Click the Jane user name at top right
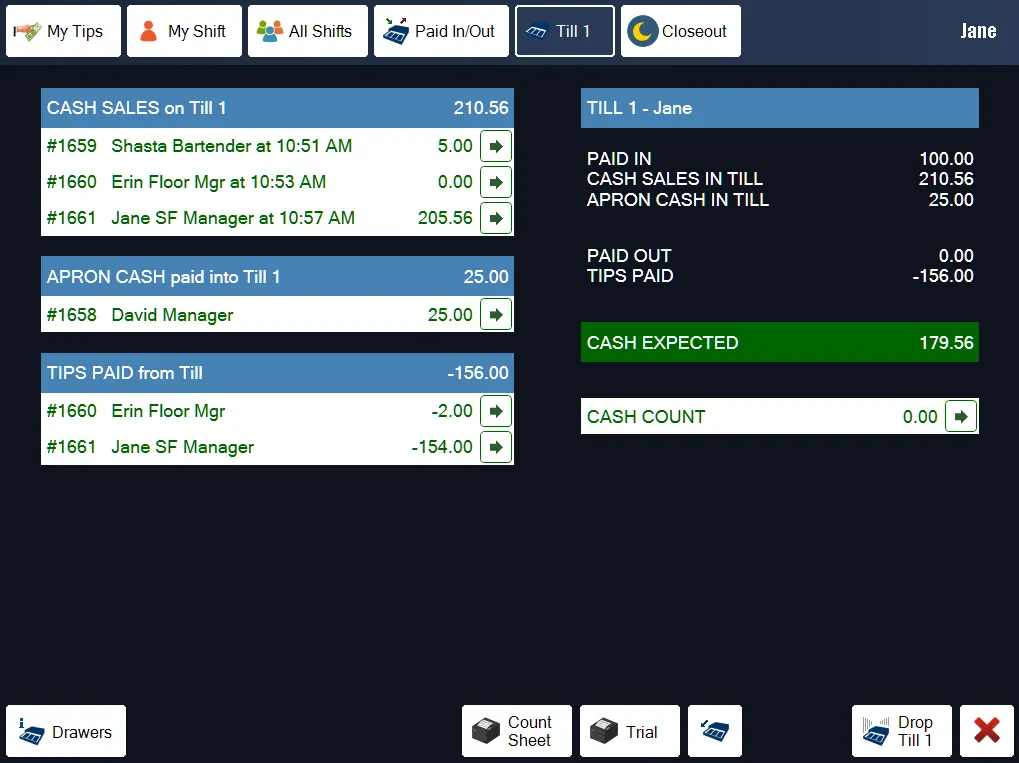Viewport: 1019px width, 763px height. (x=978, y=31)
